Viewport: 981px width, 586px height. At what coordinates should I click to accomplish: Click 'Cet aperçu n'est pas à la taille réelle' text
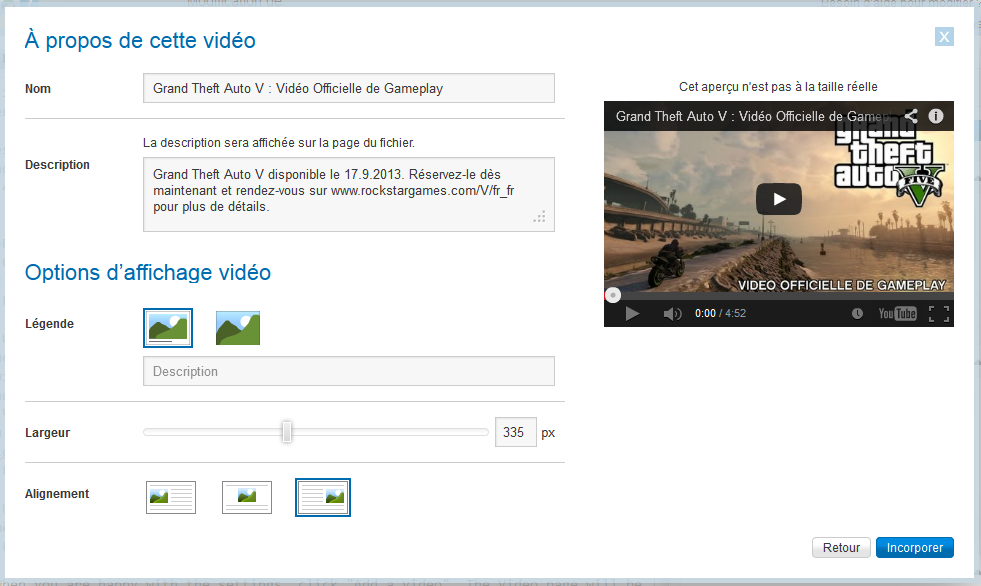coord(778,87)
